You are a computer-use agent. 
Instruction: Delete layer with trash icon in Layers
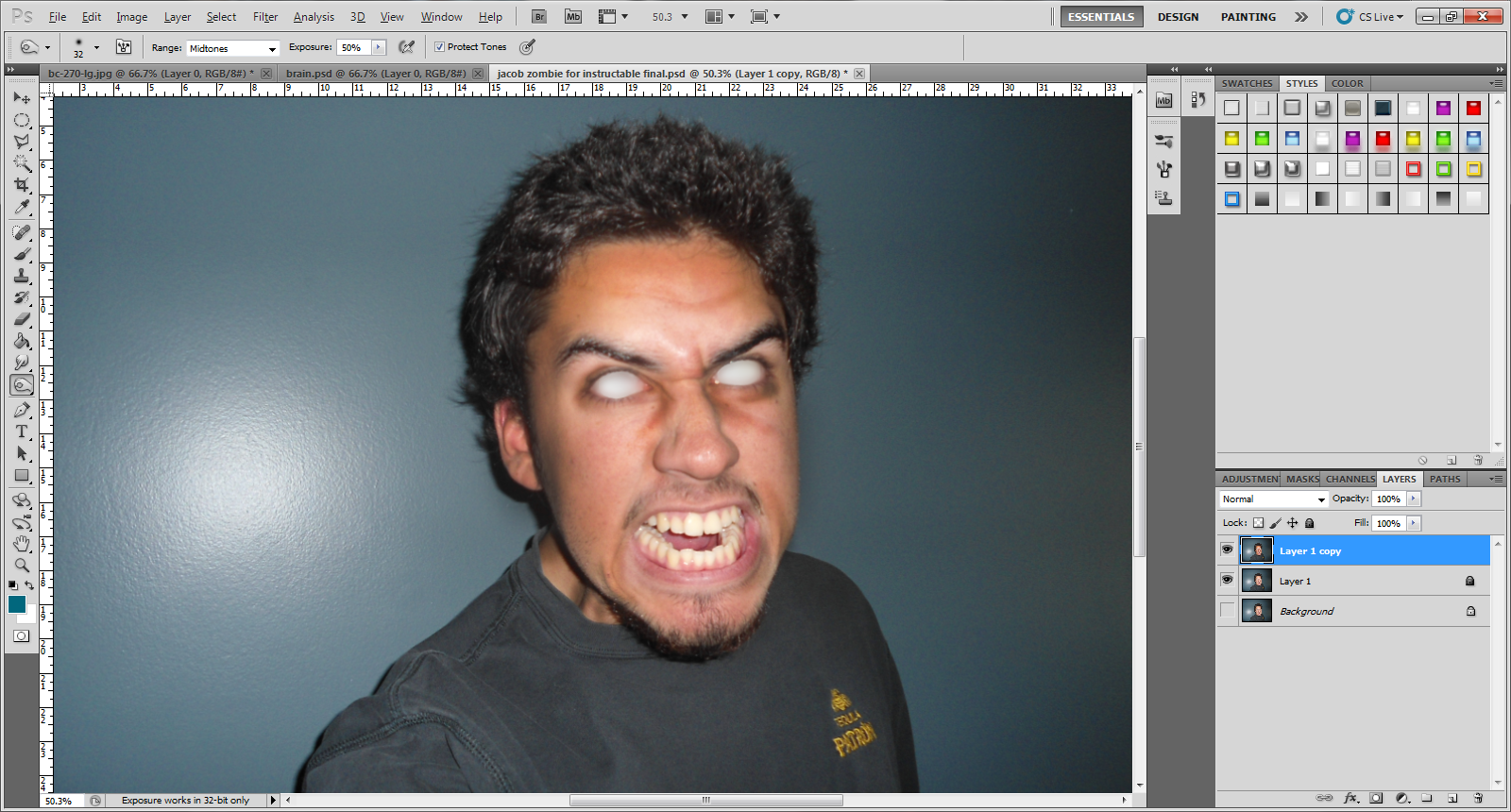click(1478, 798)
